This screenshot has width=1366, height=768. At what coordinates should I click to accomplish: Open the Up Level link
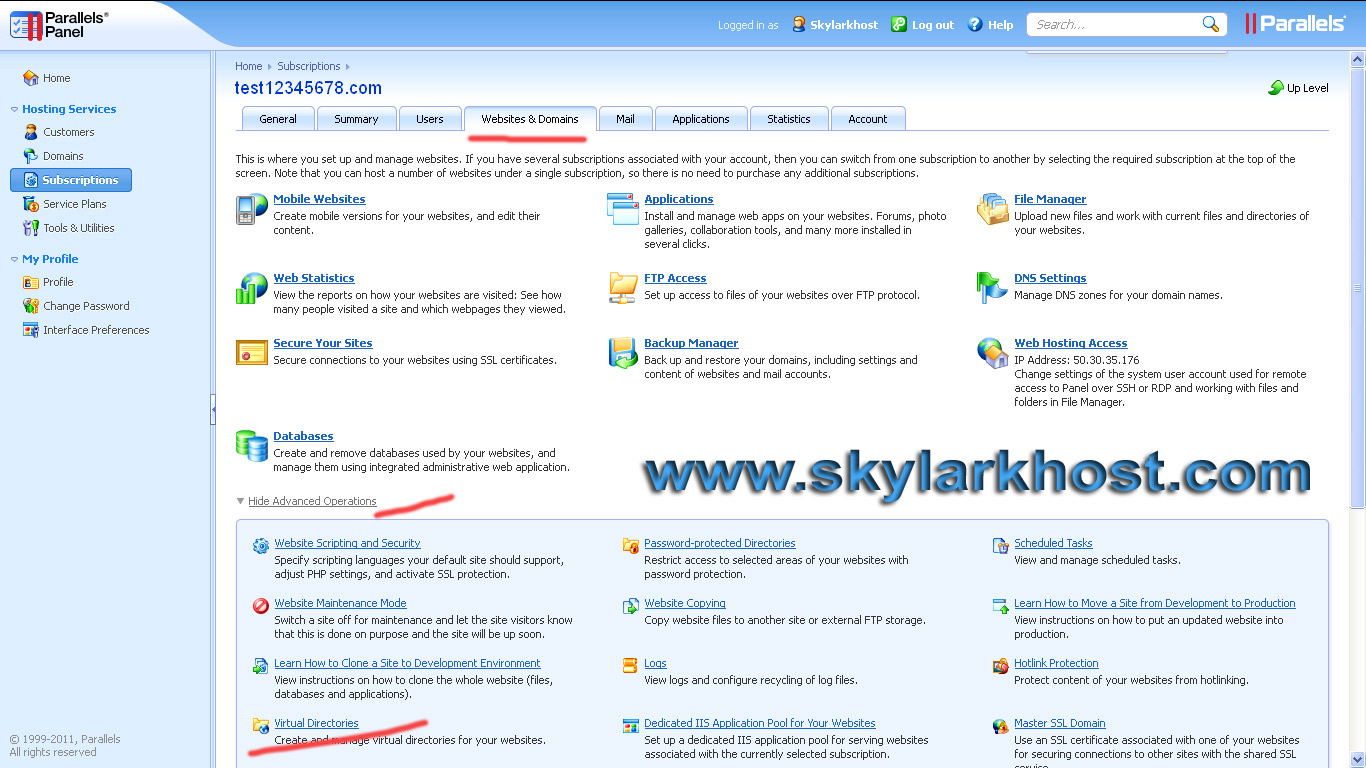point(1308,88)
